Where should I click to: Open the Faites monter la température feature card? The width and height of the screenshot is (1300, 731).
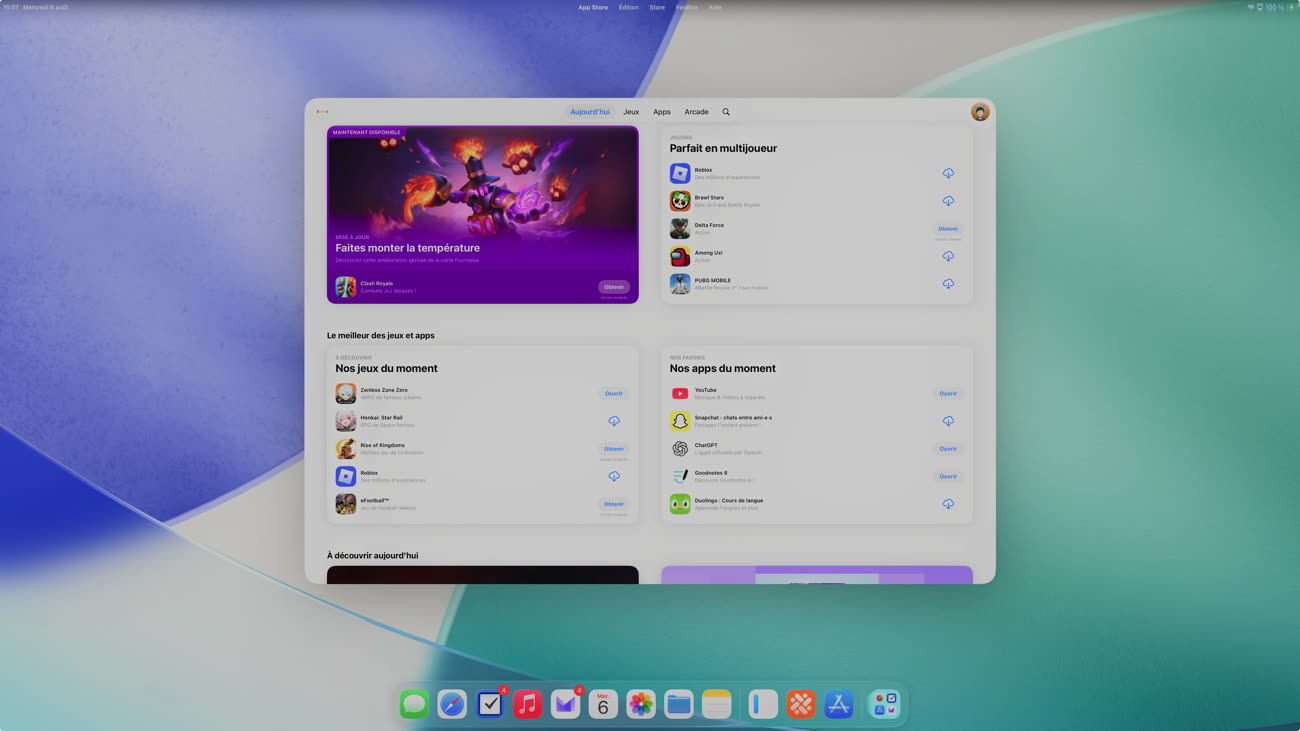[x=483, y=214]
